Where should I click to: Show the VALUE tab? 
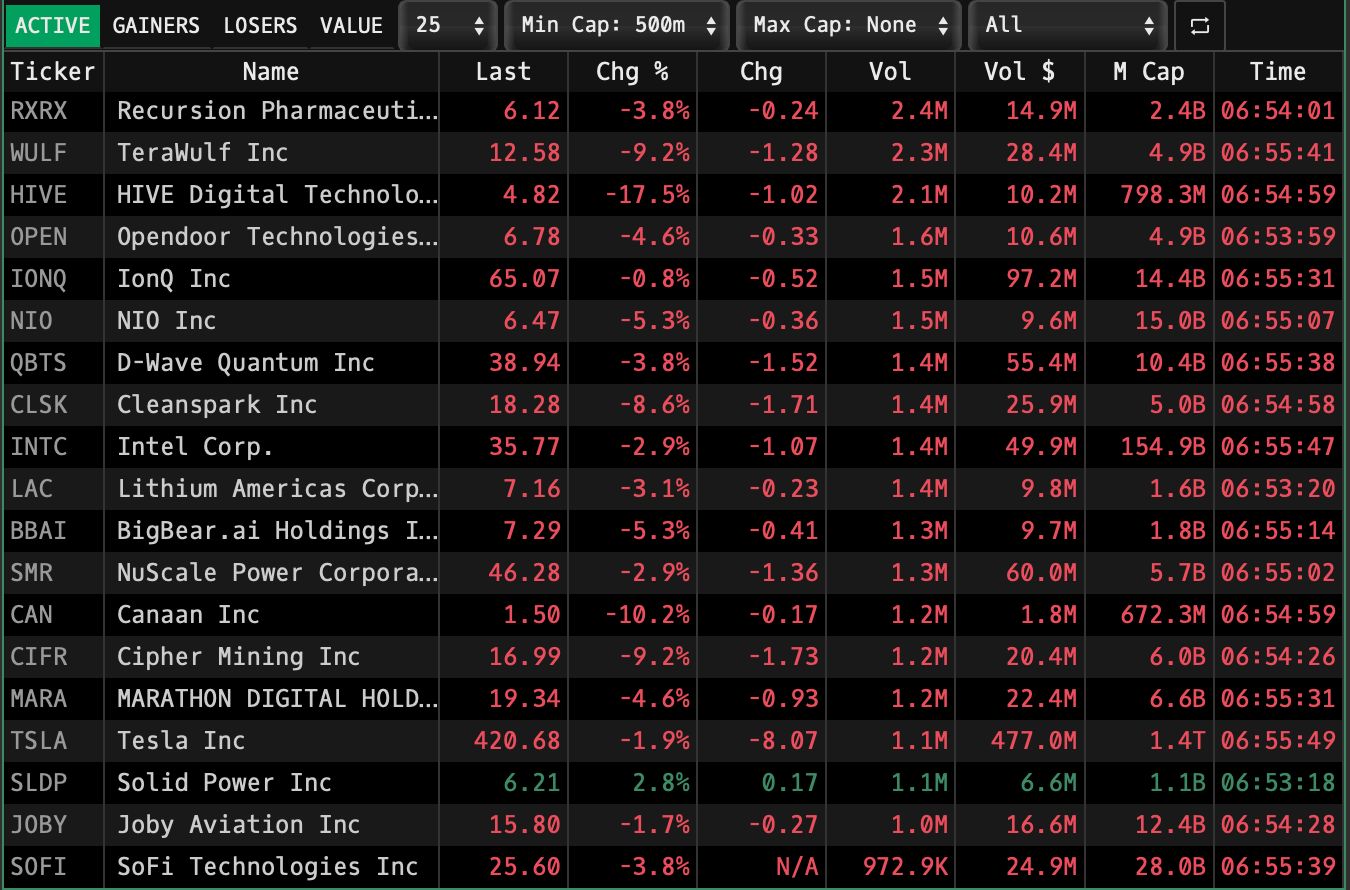[x=351, y=25]
